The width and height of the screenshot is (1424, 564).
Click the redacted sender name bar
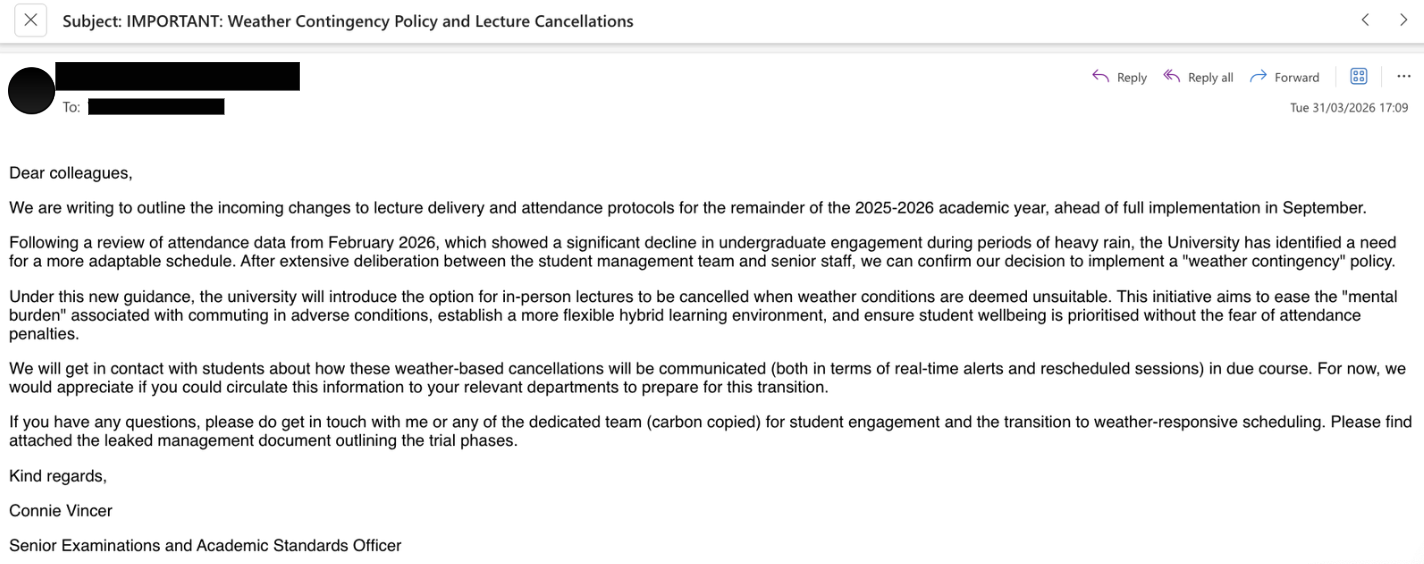177,76
